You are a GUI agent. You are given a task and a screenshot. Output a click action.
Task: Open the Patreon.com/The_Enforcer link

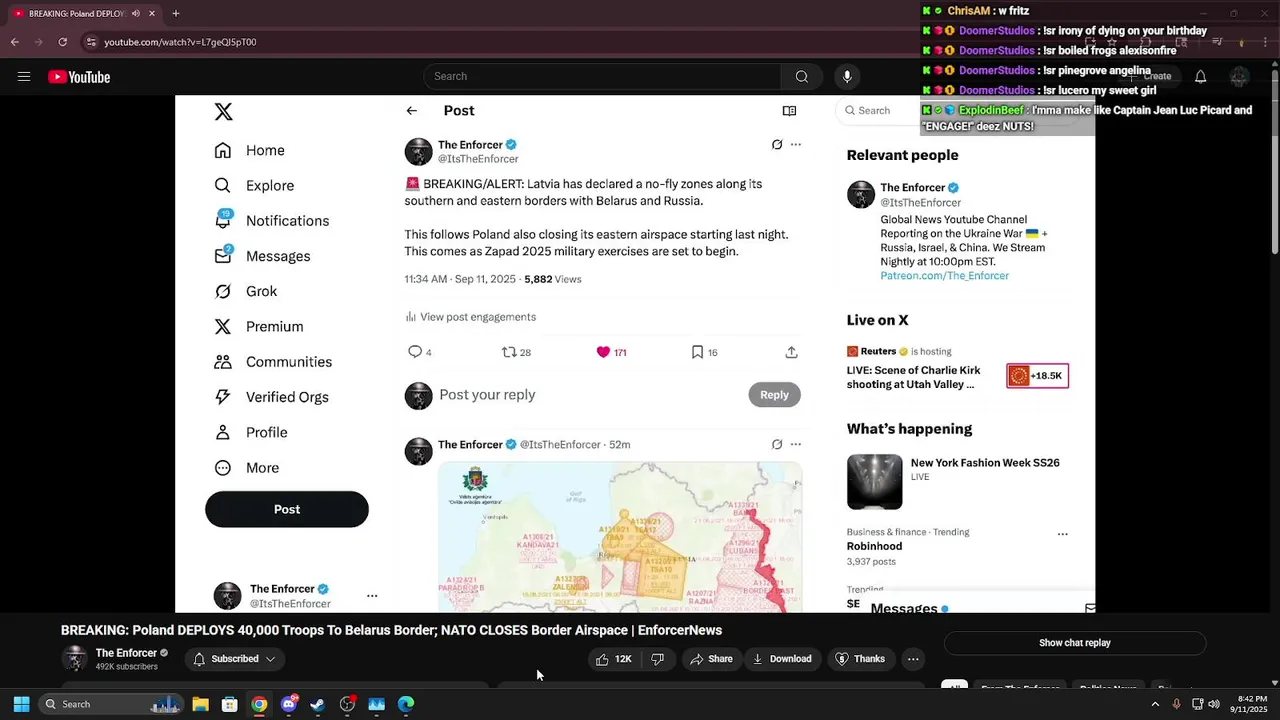point(944,276)
